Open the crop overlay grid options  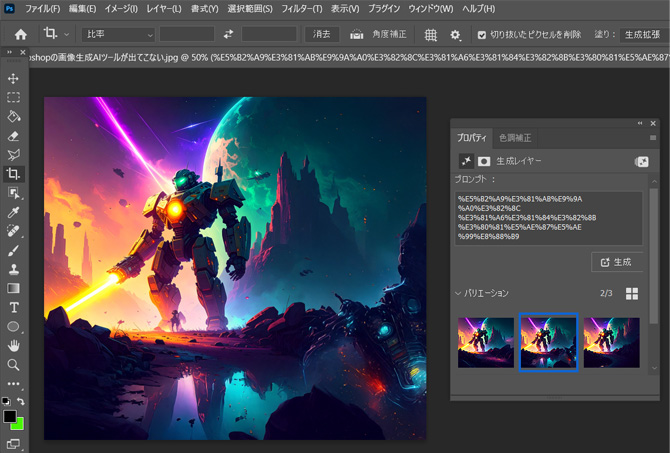(431, 35)
